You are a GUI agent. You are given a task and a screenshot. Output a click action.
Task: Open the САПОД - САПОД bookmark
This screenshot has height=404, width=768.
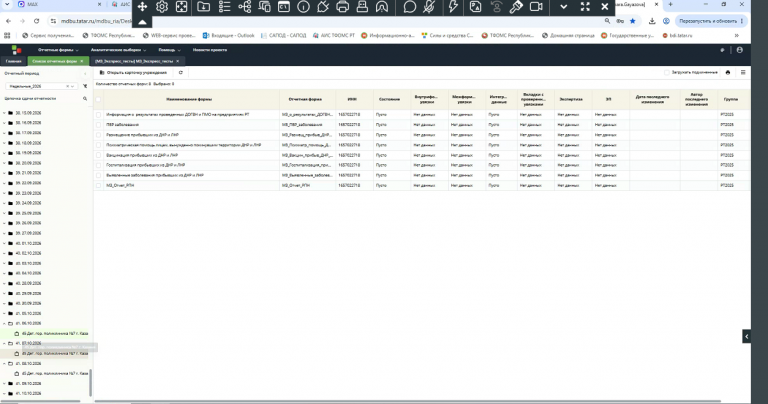284,35
